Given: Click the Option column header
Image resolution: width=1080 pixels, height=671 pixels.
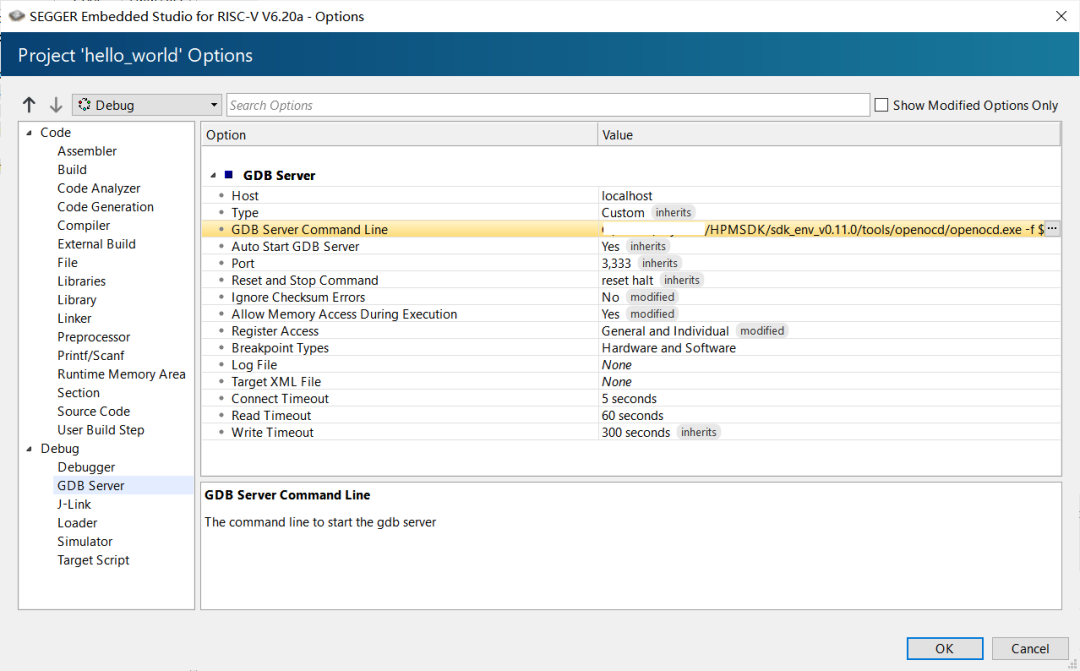Looking at the screenshot, I should click(399, 134).
